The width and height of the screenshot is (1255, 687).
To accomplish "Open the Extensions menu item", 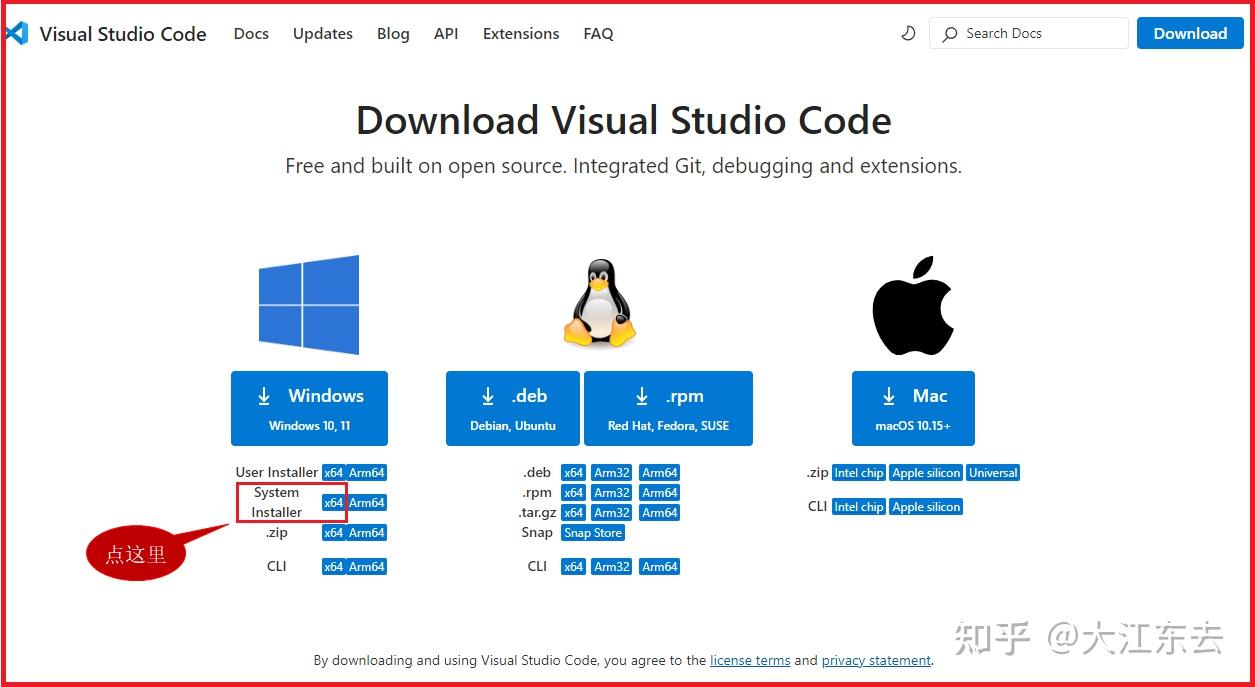I will [x=520, y=33].
